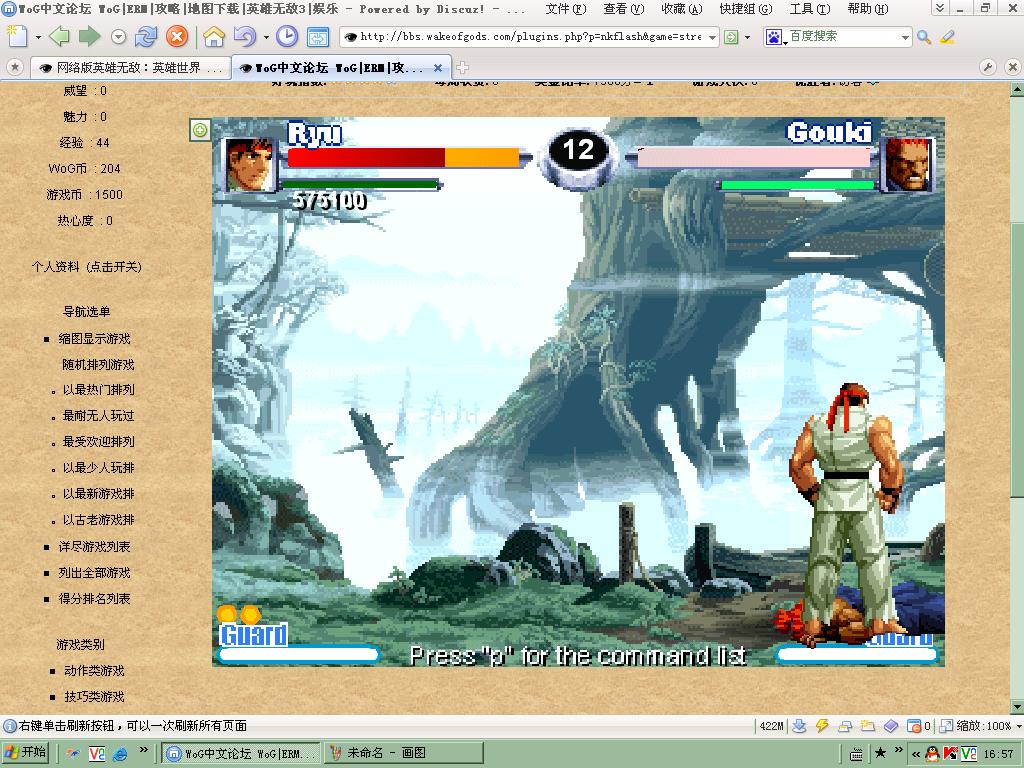Open the 开始 Start button

(25, 753)
